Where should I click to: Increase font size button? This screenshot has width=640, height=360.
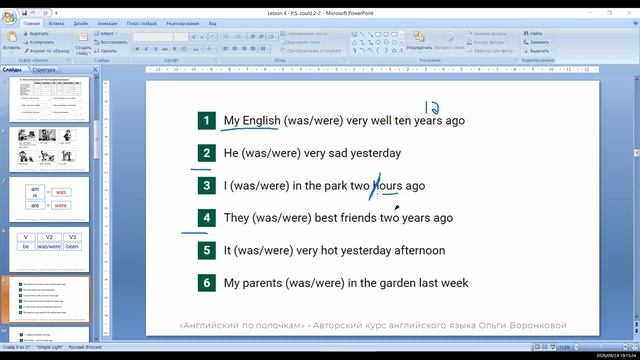193,37
